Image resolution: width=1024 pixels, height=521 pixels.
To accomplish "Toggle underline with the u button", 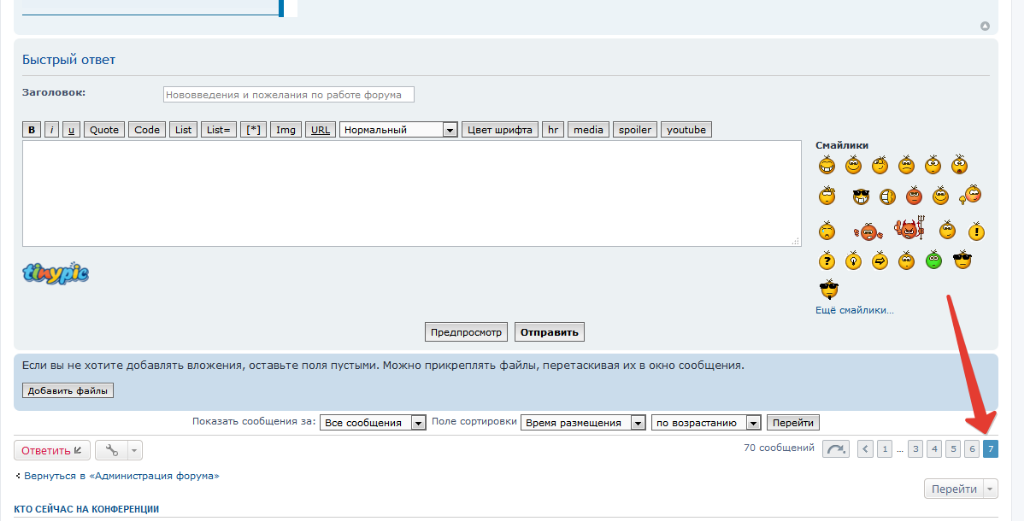I will click(x=71, y=130).
